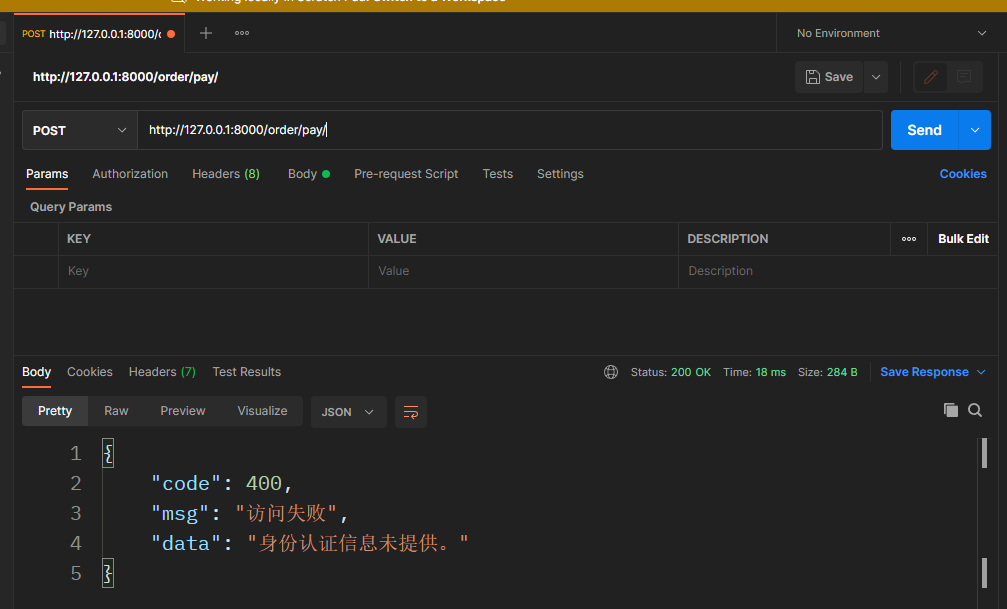Search the response with magnifier icon
Image resolution: width=1007 pixels, height=609 pixels.
[975, 410]
